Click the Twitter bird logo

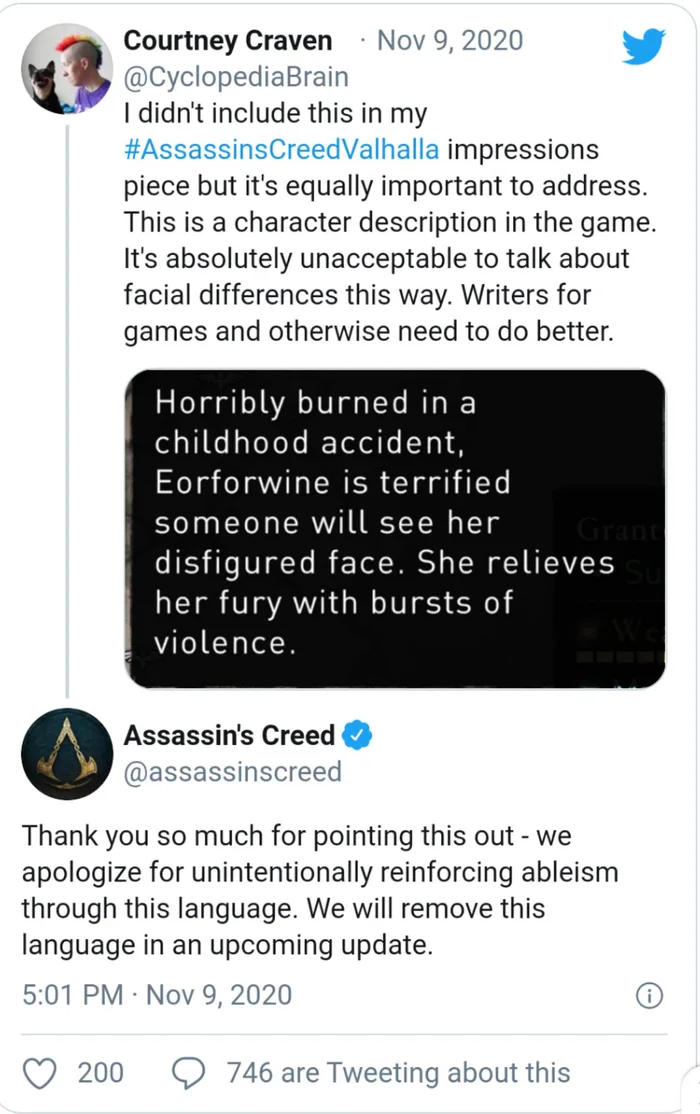point(644,46)
